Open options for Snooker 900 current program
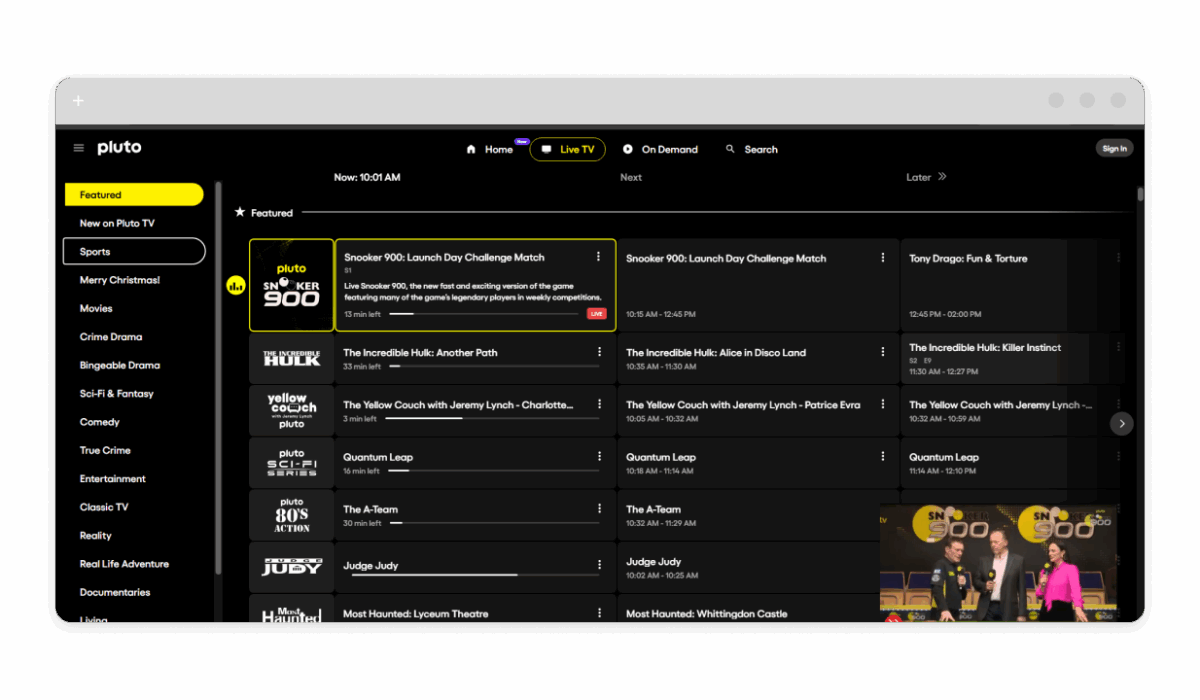Image resolution: width=1200 pixels, height=700 pixels. tap(599, 257)
